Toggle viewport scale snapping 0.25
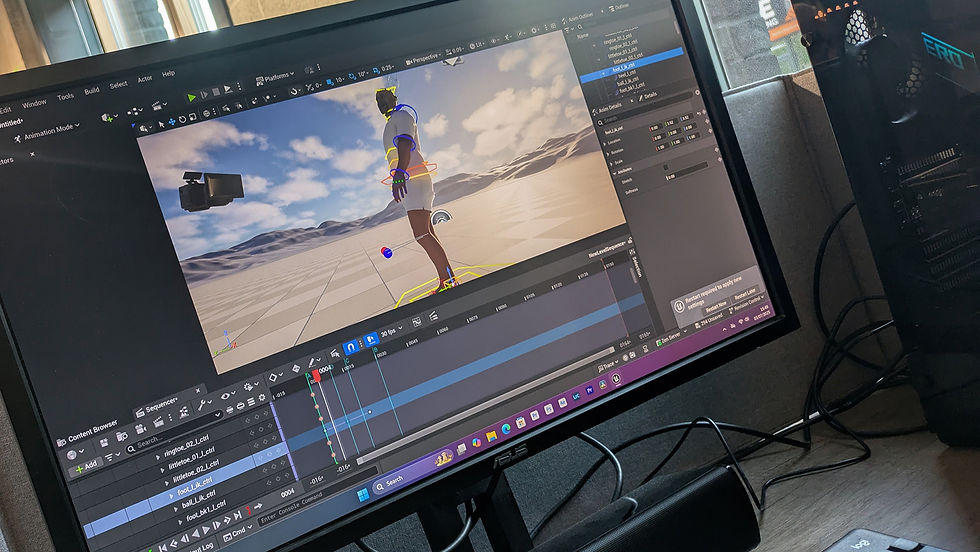The image size is (980, 552). click(x=376, y=70)
